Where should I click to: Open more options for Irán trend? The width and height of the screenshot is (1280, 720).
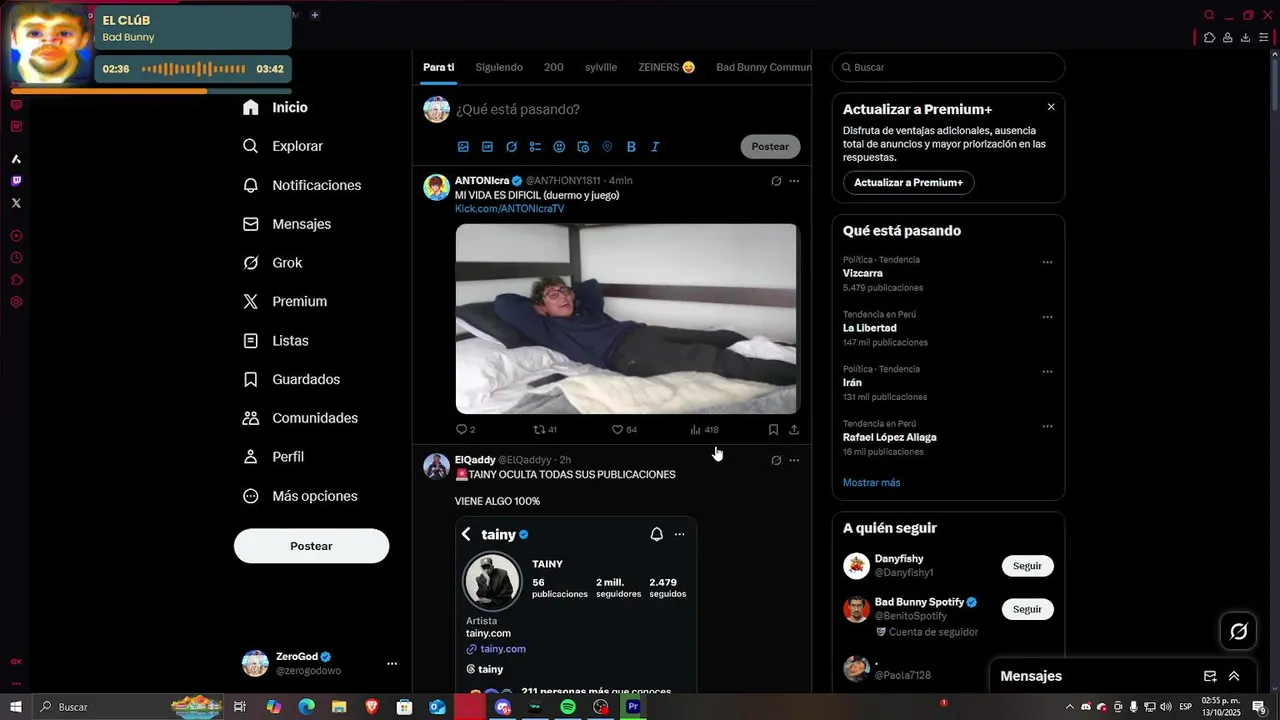tap(1047, 371)
